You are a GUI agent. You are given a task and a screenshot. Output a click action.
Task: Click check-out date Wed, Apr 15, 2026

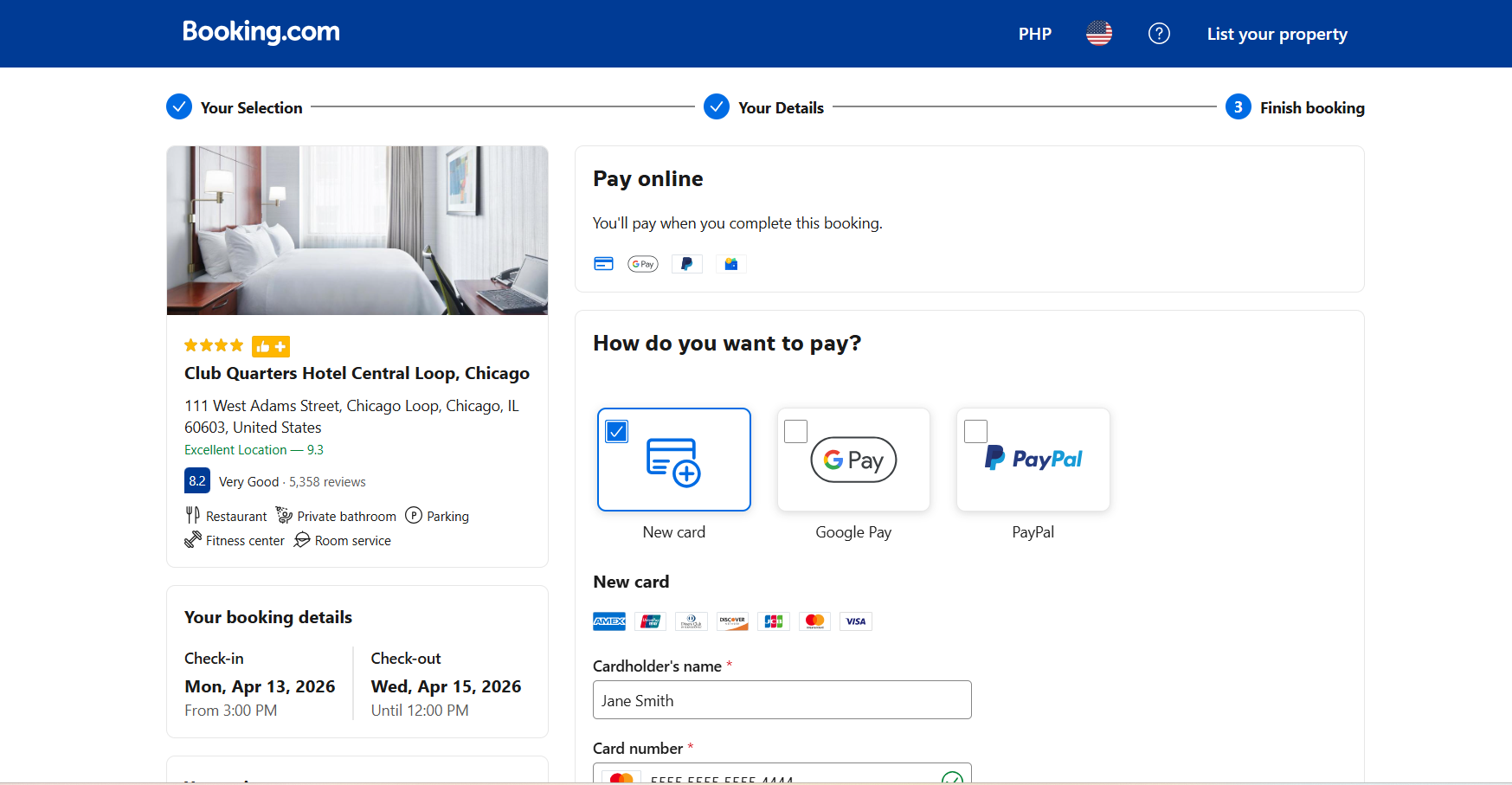pyautogui.click(x=446, y=686)
